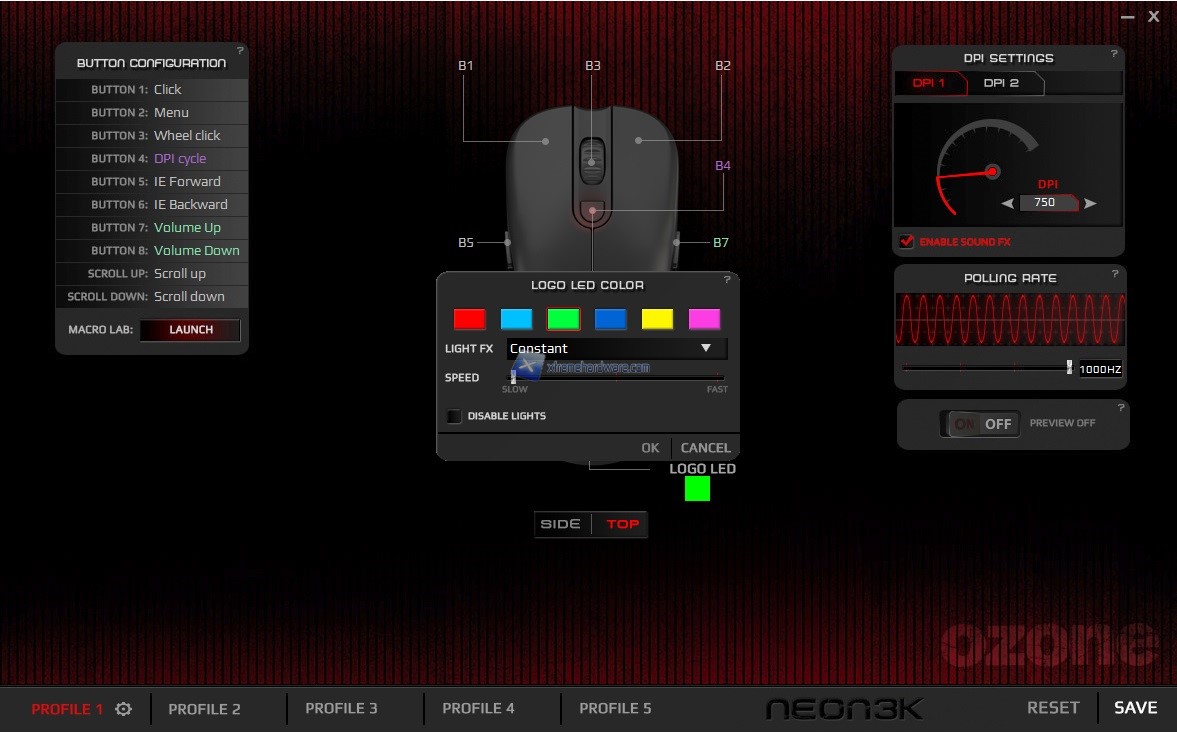The width and height of the screenshot is (1177, 733).
Task: Click the help icon in Polling Rate panel
Action: [1114, 274]
